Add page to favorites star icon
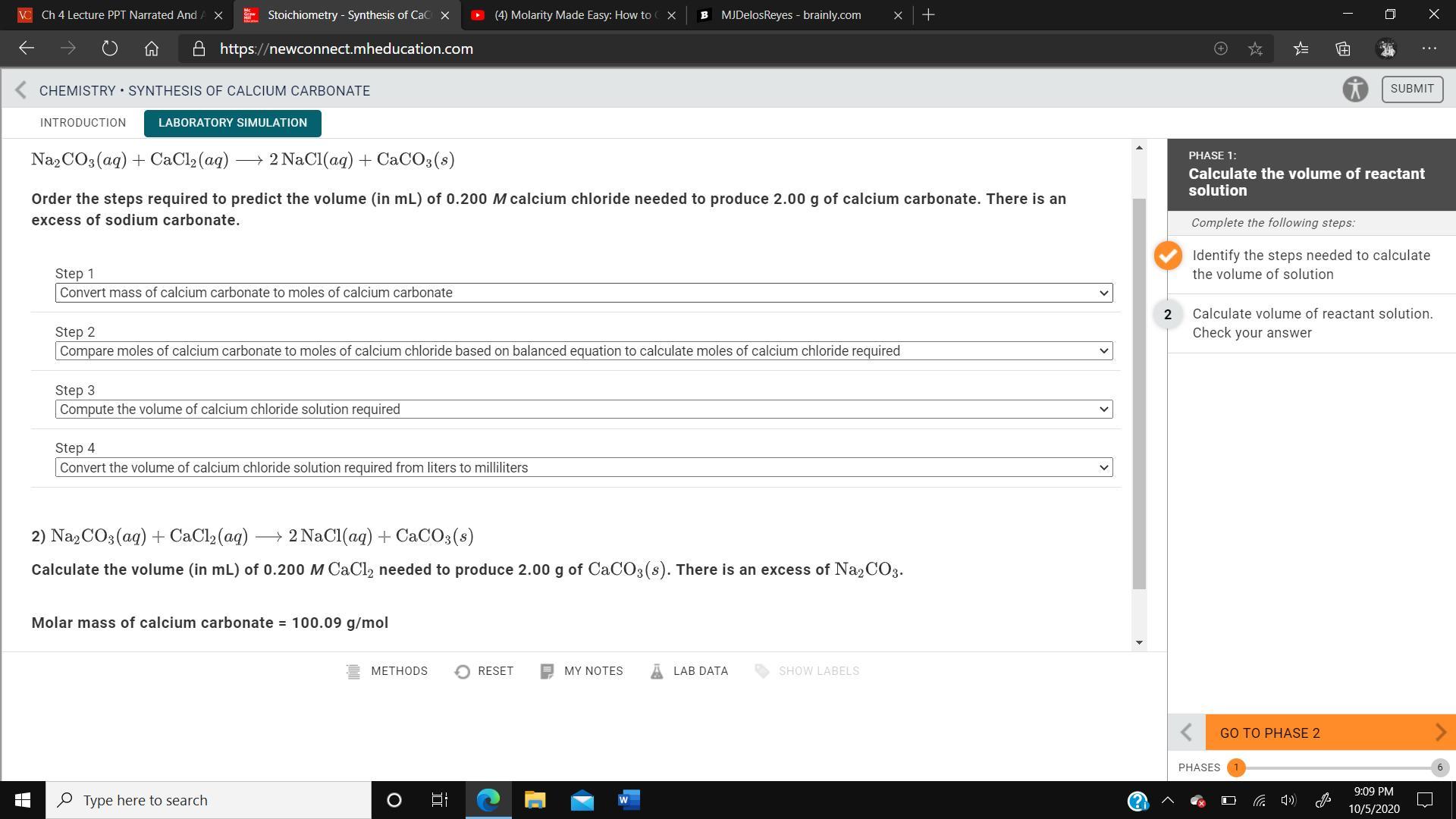The image size is (1456, 819). [1255, 49]
